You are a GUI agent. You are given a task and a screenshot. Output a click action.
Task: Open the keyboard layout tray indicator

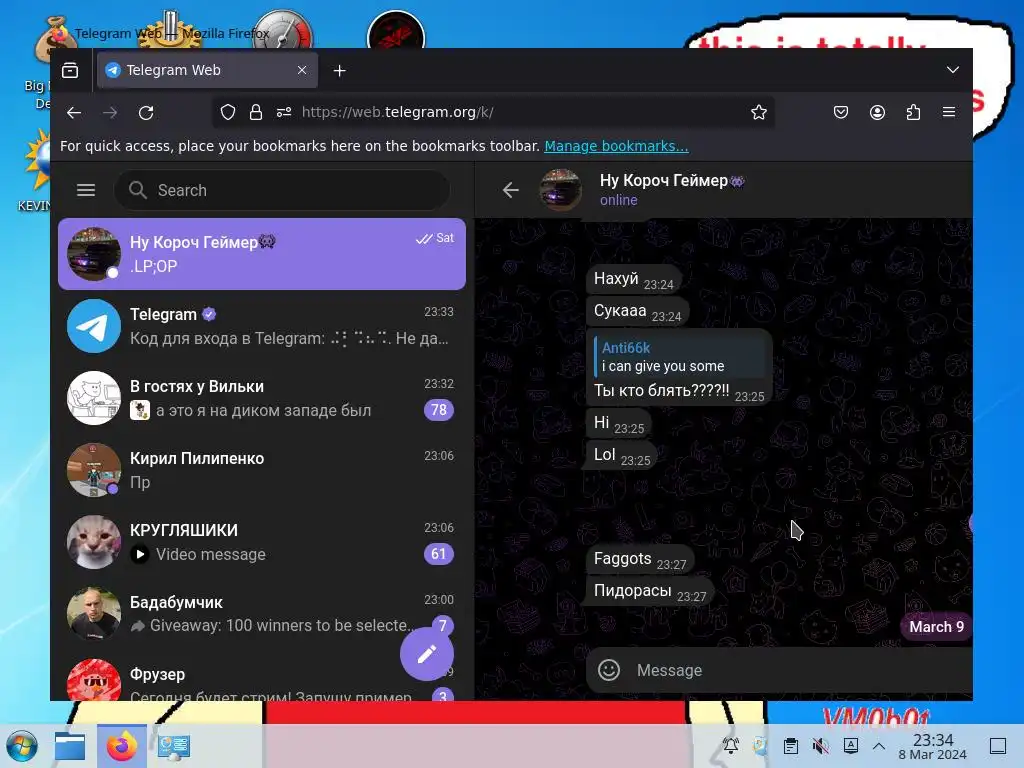click(x=850, y=745)
